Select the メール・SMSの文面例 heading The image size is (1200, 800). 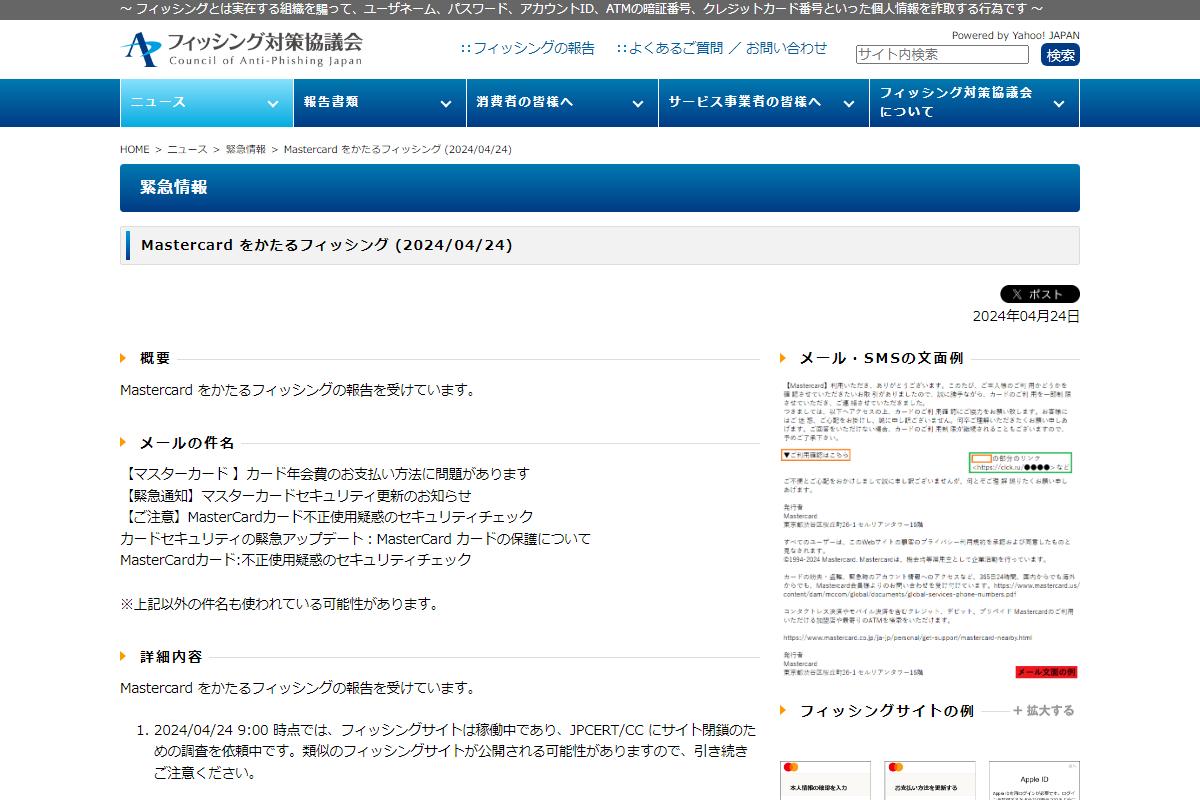pyautogui.click(x=881, y=358)
